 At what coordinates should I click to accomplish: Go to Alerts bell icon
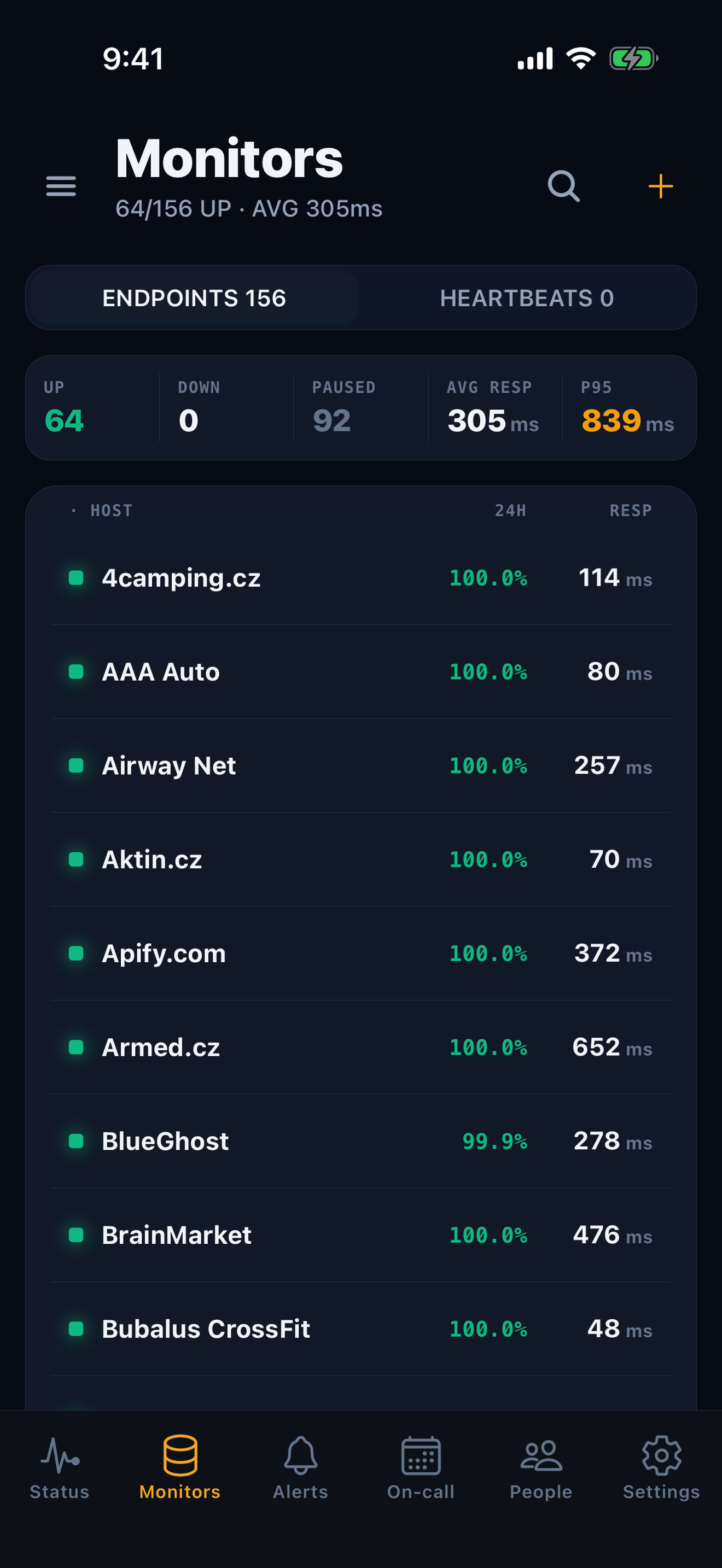[301, 1455]
